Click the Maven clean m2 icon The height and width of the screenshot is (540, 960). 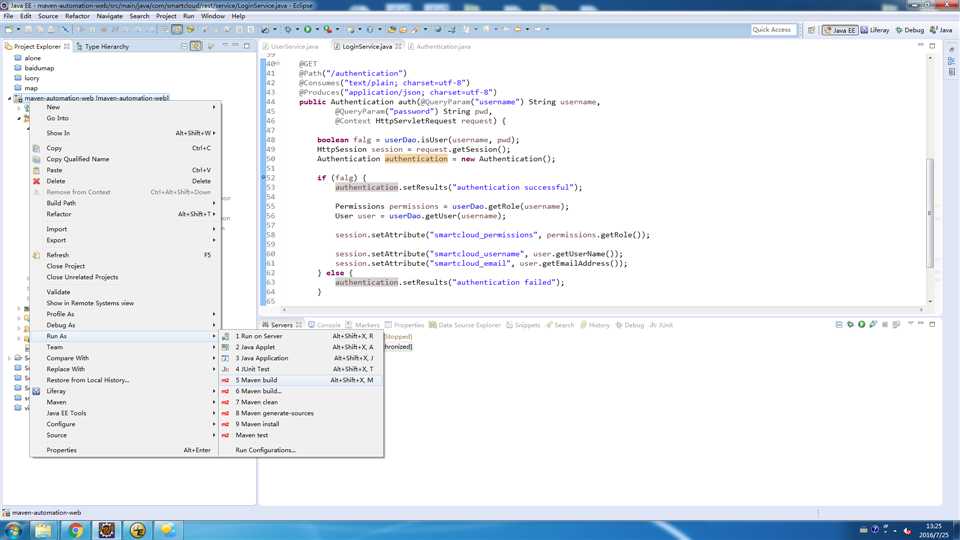click(x=225, y=402)
